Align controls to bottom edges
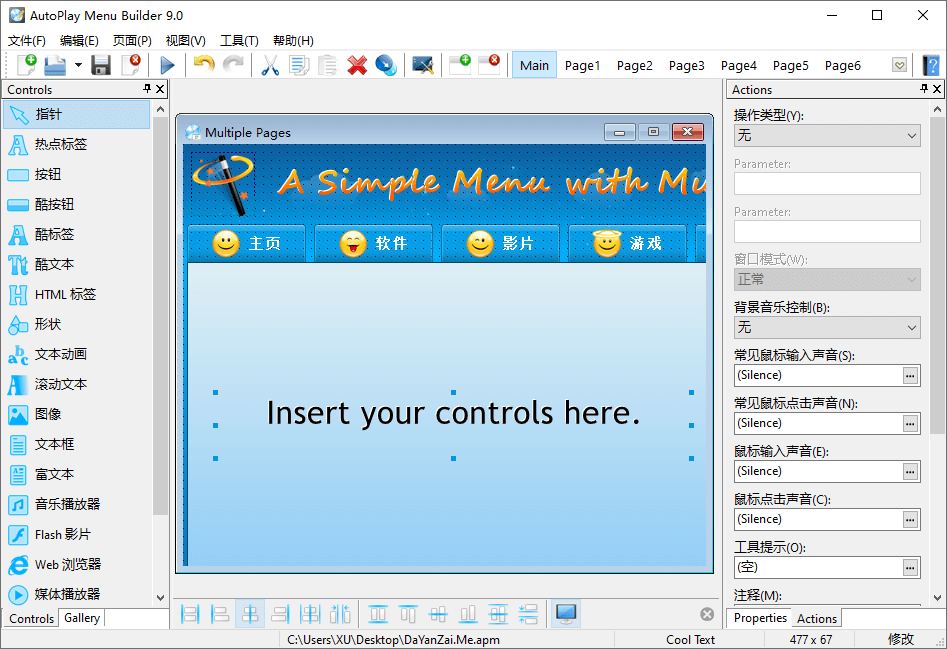The width and height of the screenshot is (947, 649). click(x=467, y=615)
